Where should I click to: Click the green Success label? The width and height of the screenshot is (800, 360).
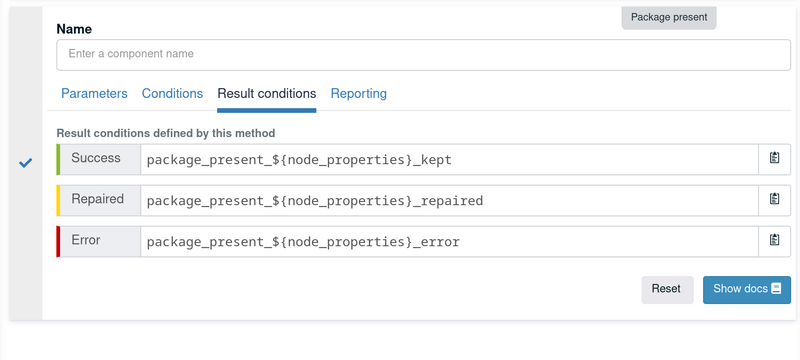click(98, 159)
